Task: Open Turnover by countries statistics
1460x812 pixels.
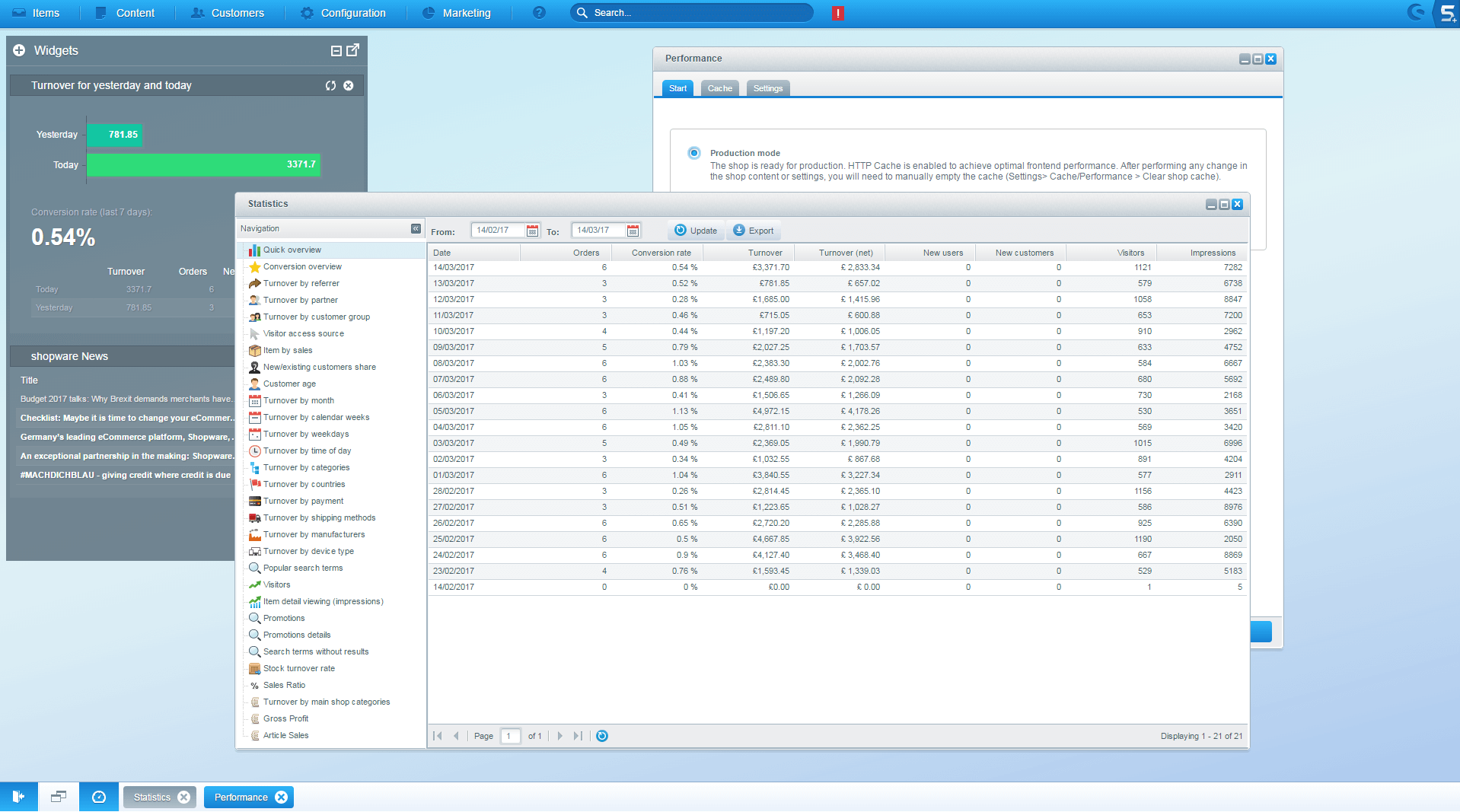Action: point(304,484)
